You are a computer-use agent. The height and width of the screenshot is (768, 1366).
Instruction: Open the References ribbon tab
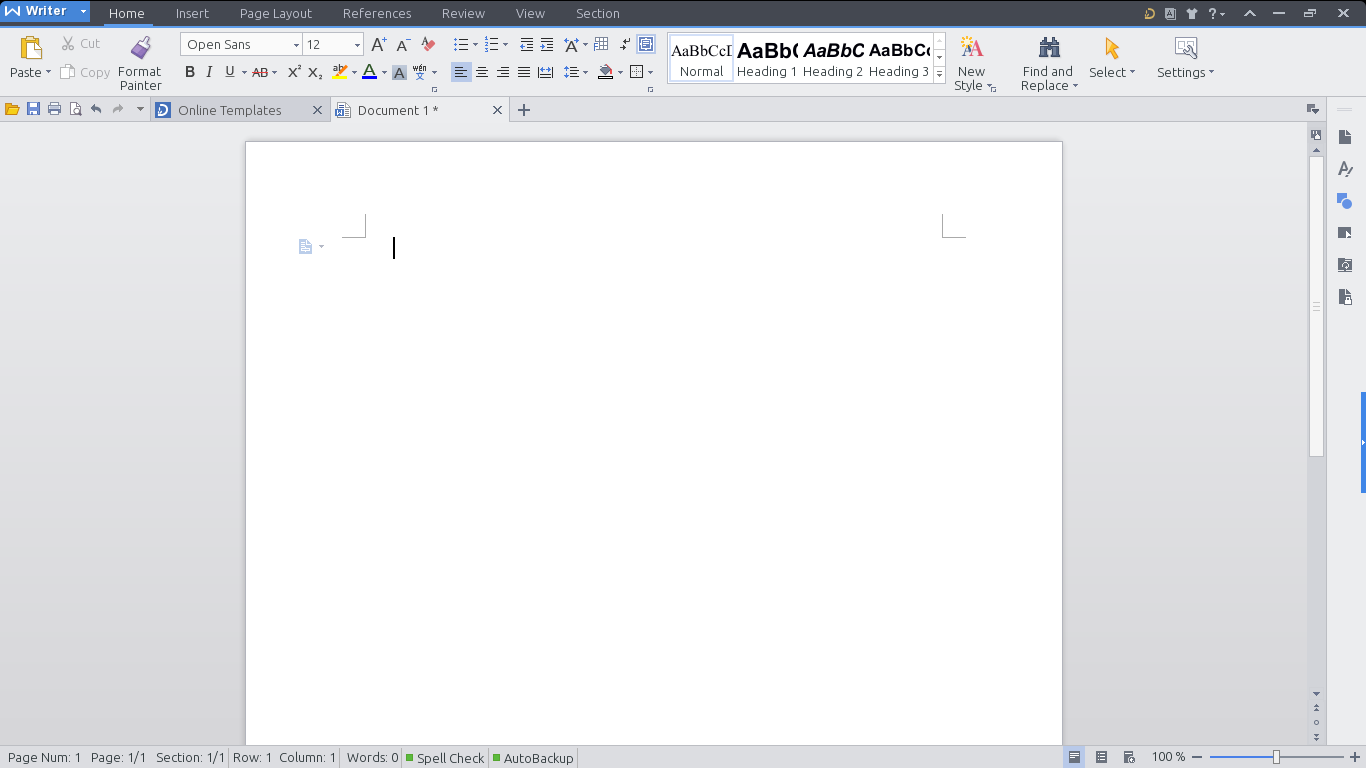pos(377,13)
